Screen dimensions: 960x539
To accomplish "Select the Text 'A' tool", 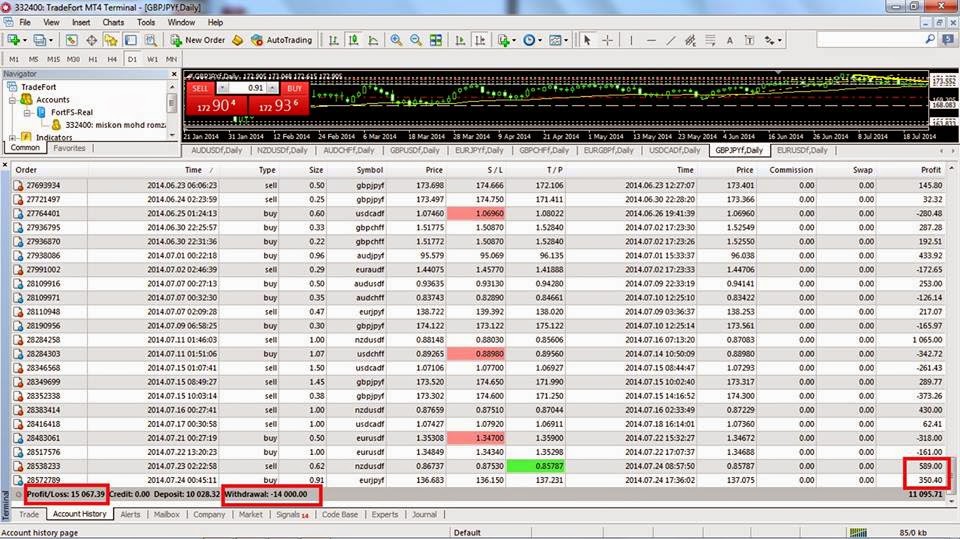I will click(729, 40).
